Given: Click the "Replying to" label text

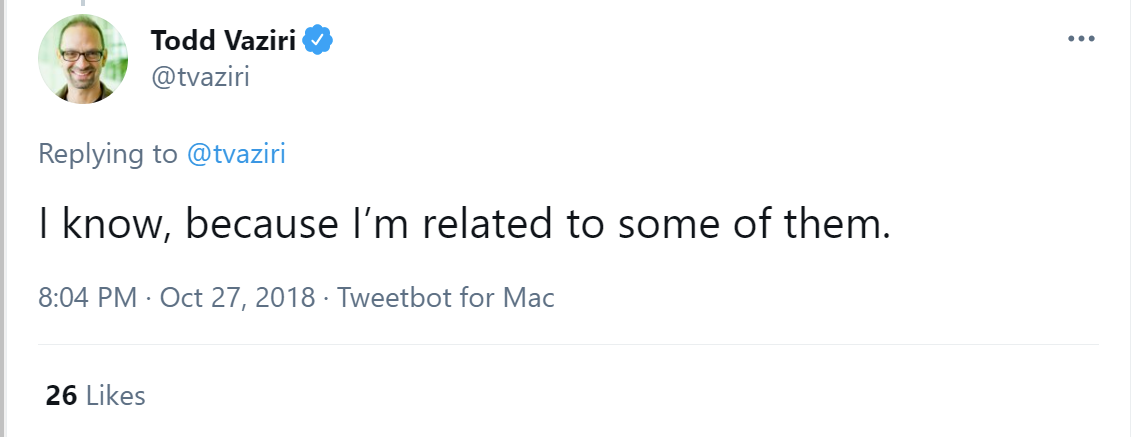Looking at the screenshot, I should click(108, 154).
